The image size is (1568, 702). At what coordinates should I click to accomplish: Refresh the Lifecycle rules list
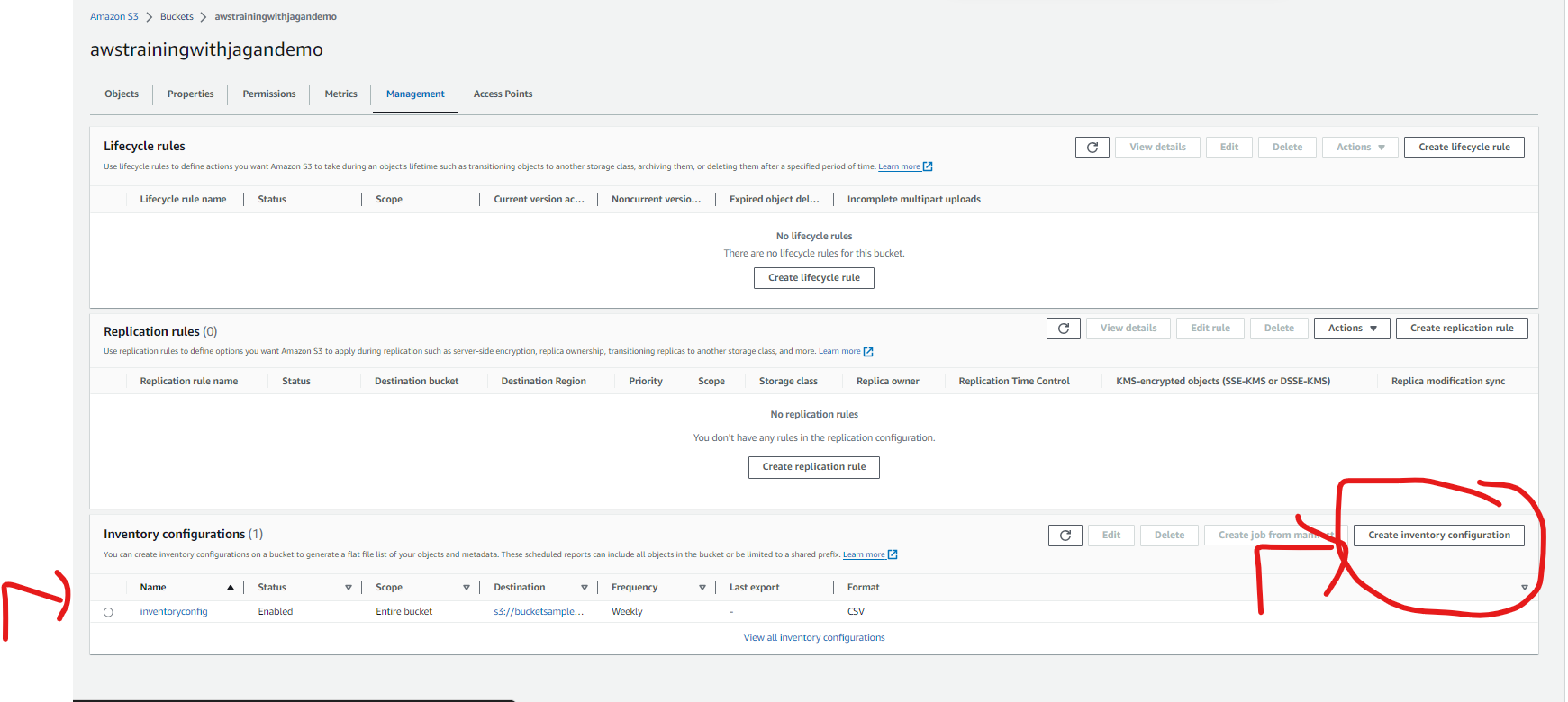point(1092,148)
